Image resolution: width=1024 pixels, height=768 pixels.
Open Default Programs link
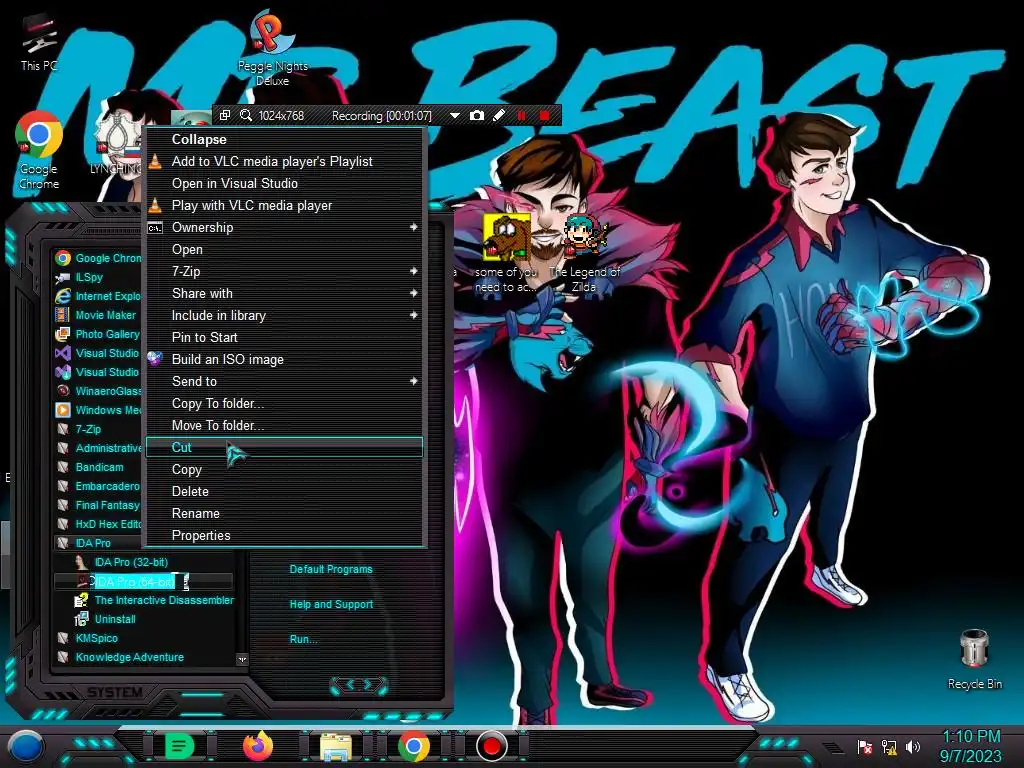pos(331,569)
